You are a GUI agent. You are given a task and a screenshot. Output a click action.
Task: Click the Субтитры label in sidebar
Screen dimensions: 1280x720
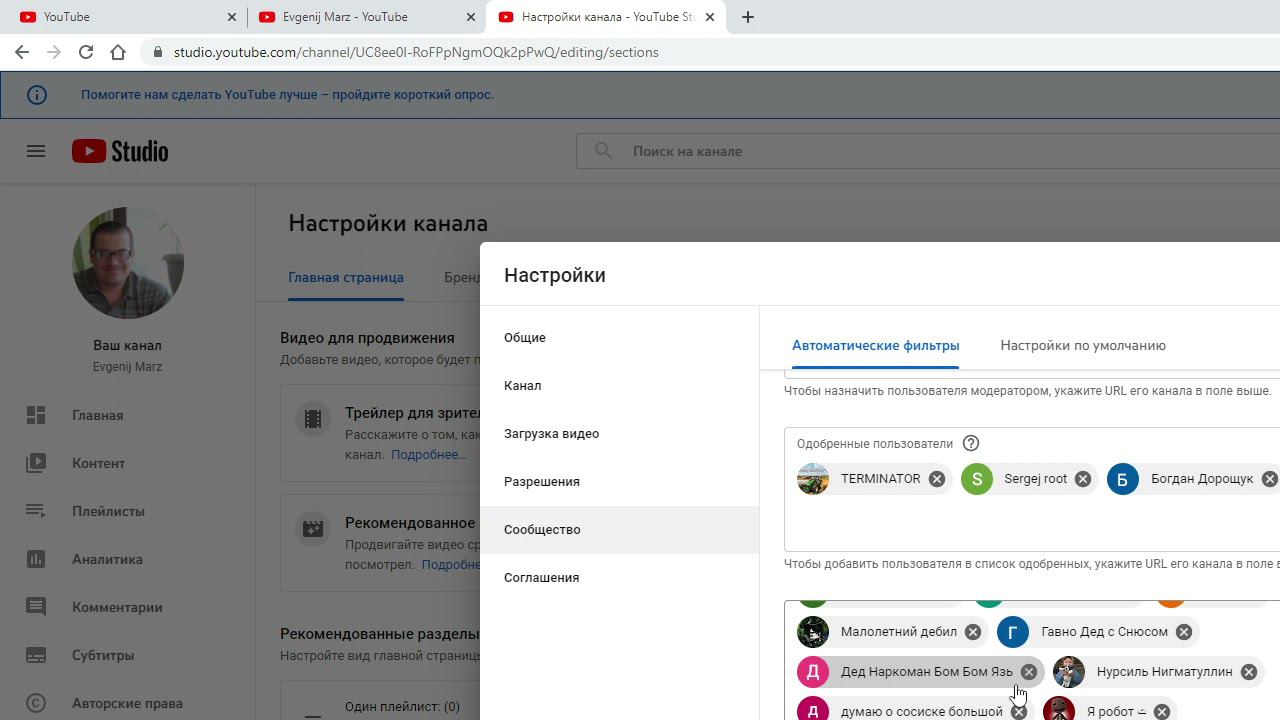click(x=103, y=655)
